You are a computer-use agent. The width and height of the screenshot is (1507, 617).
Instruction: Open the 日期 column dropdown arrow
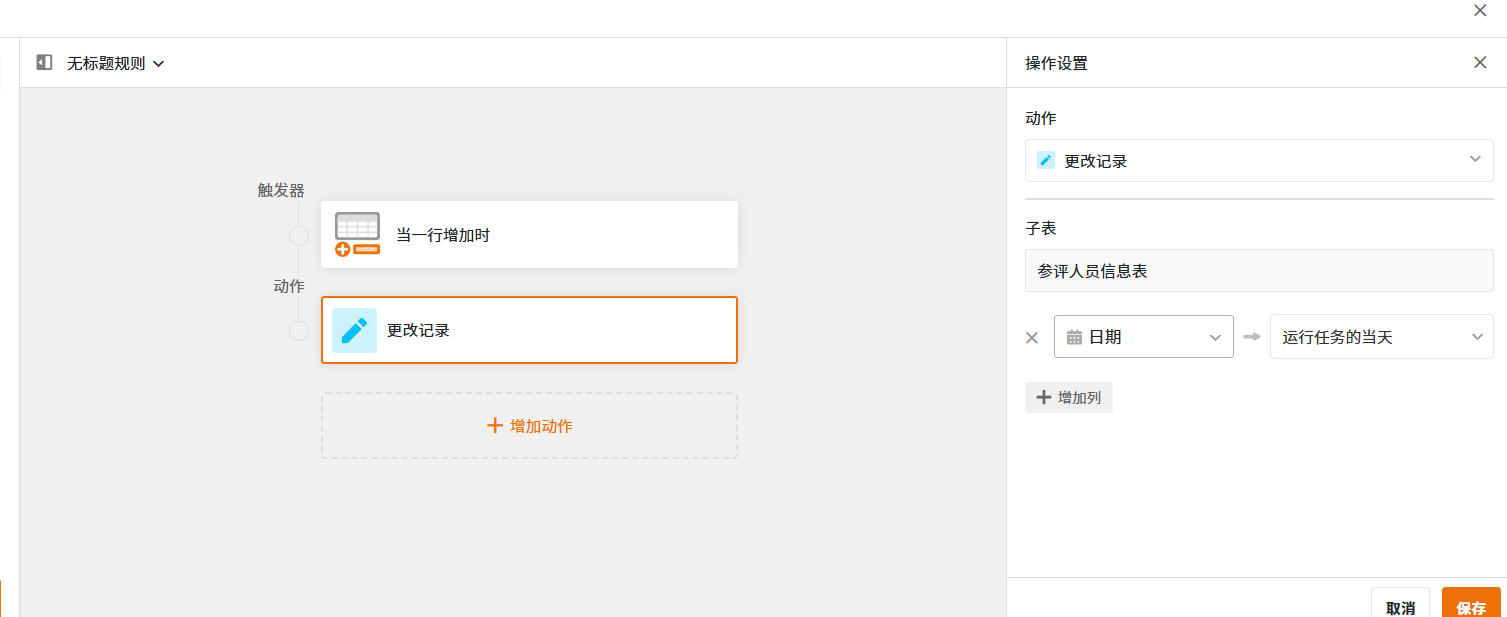[x=1215, y=337]
